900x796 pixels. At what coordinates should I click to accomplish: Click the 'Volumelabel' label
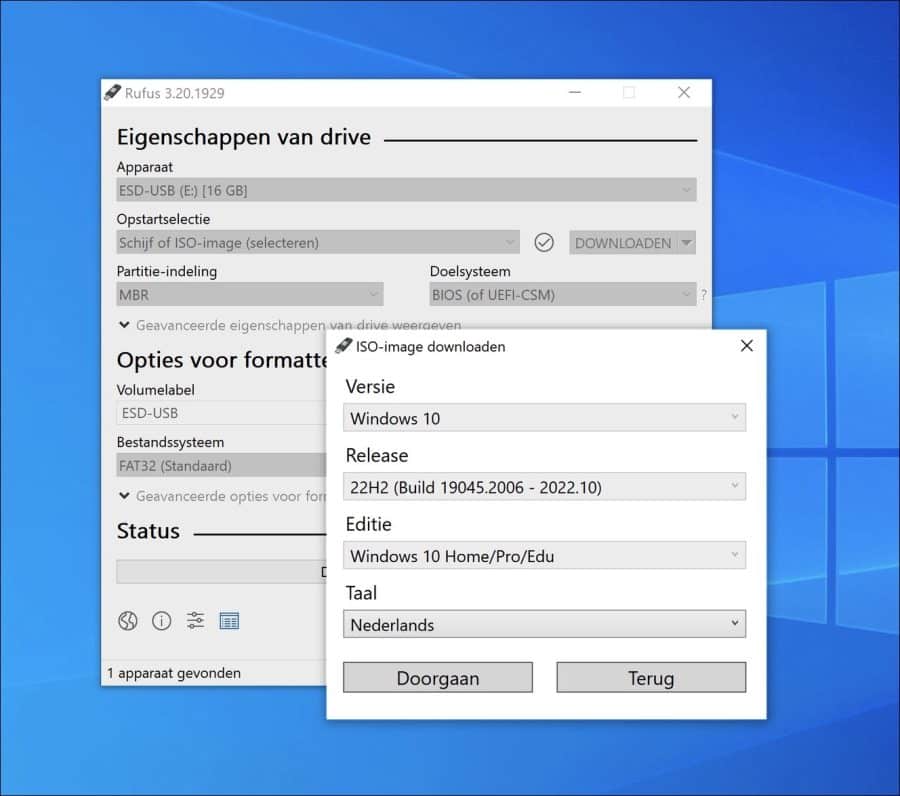(156, 390)
